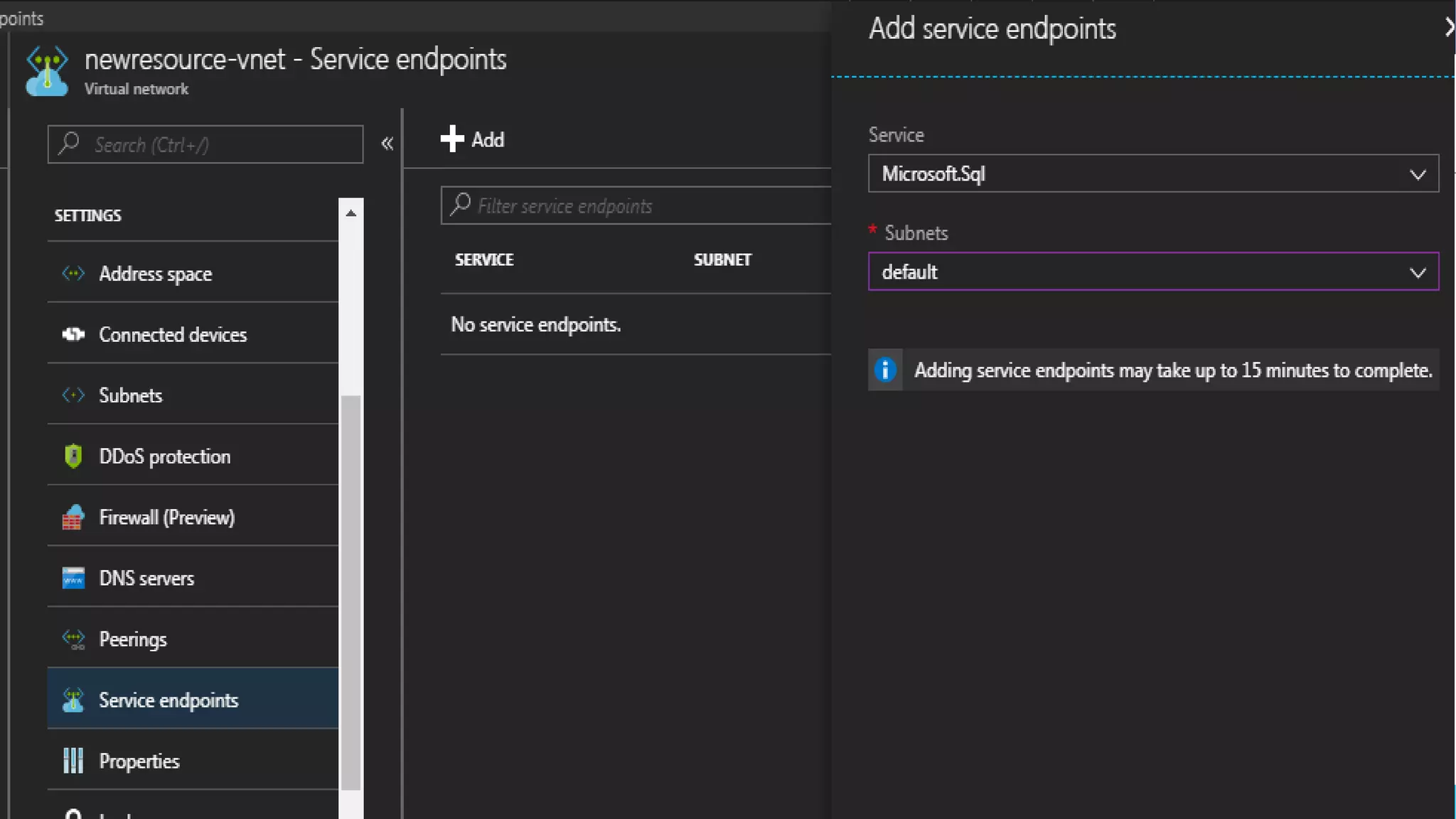Viewport: 1456px width, 819px height.
Task: Open DDoS protection menu item
Action: click(193, 456)
